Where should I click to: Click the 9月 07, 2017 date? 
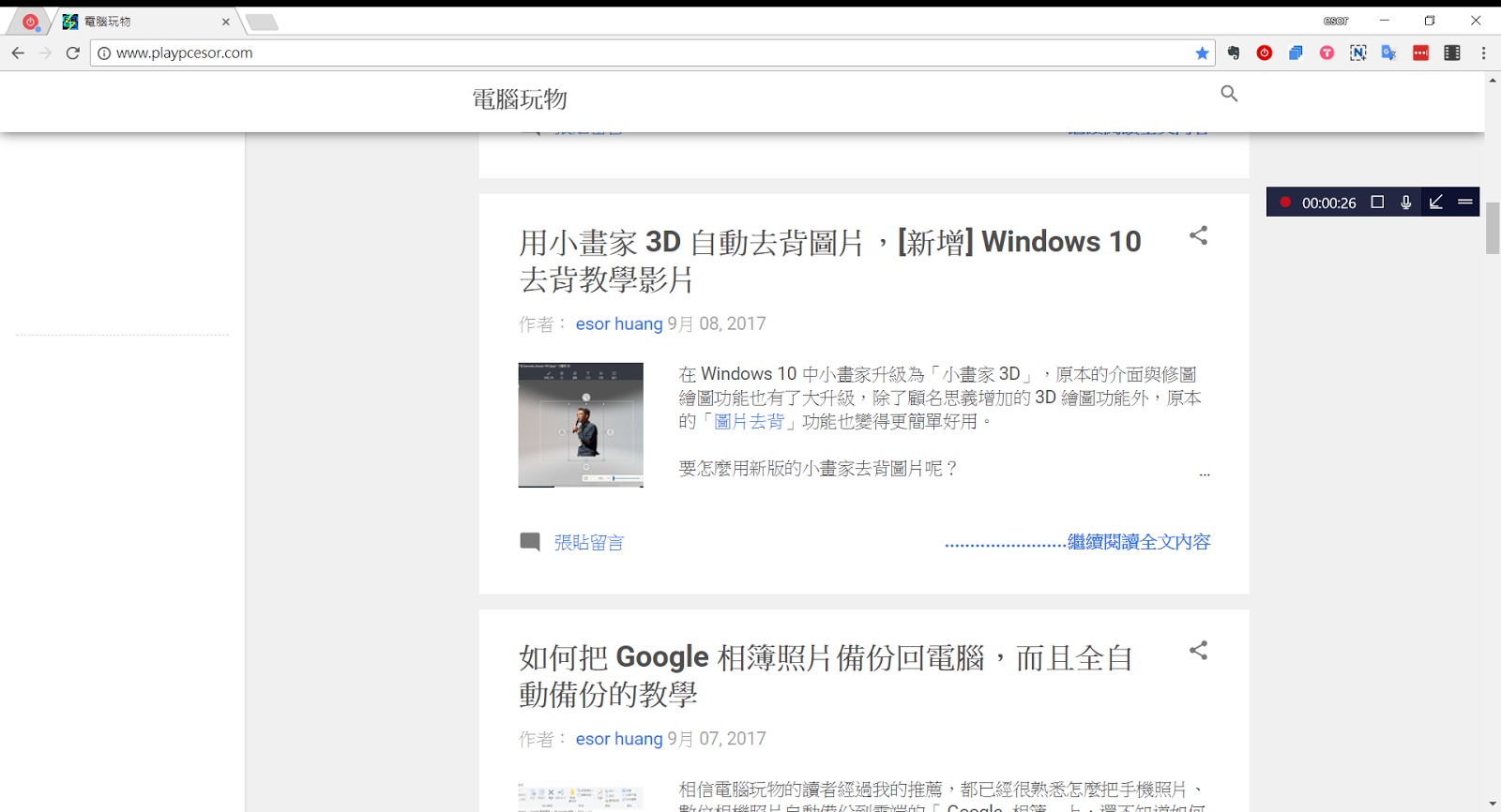(717, 739)
